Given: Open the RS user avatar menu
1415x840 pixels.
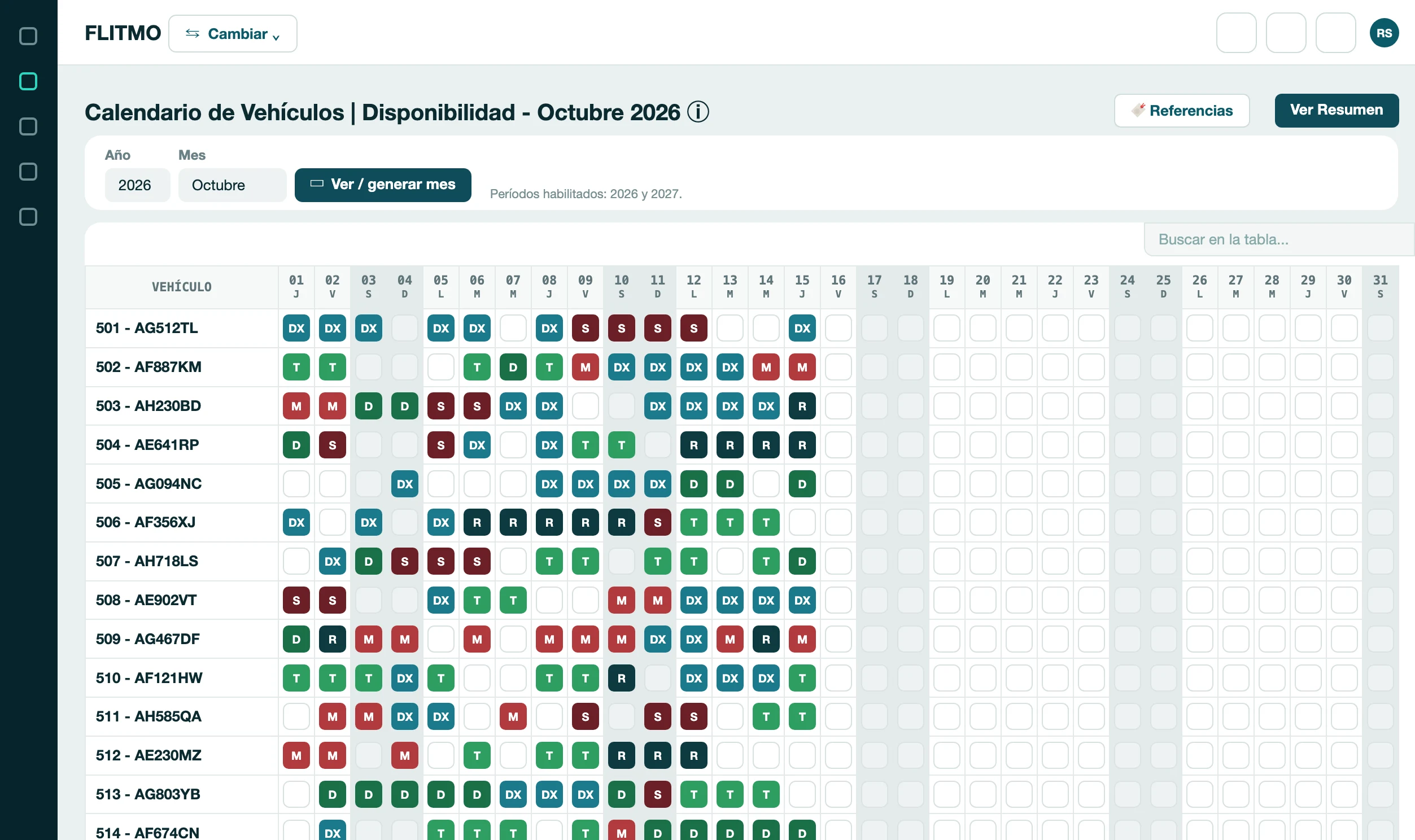Looking at the screenshot, I should 1383,33.
